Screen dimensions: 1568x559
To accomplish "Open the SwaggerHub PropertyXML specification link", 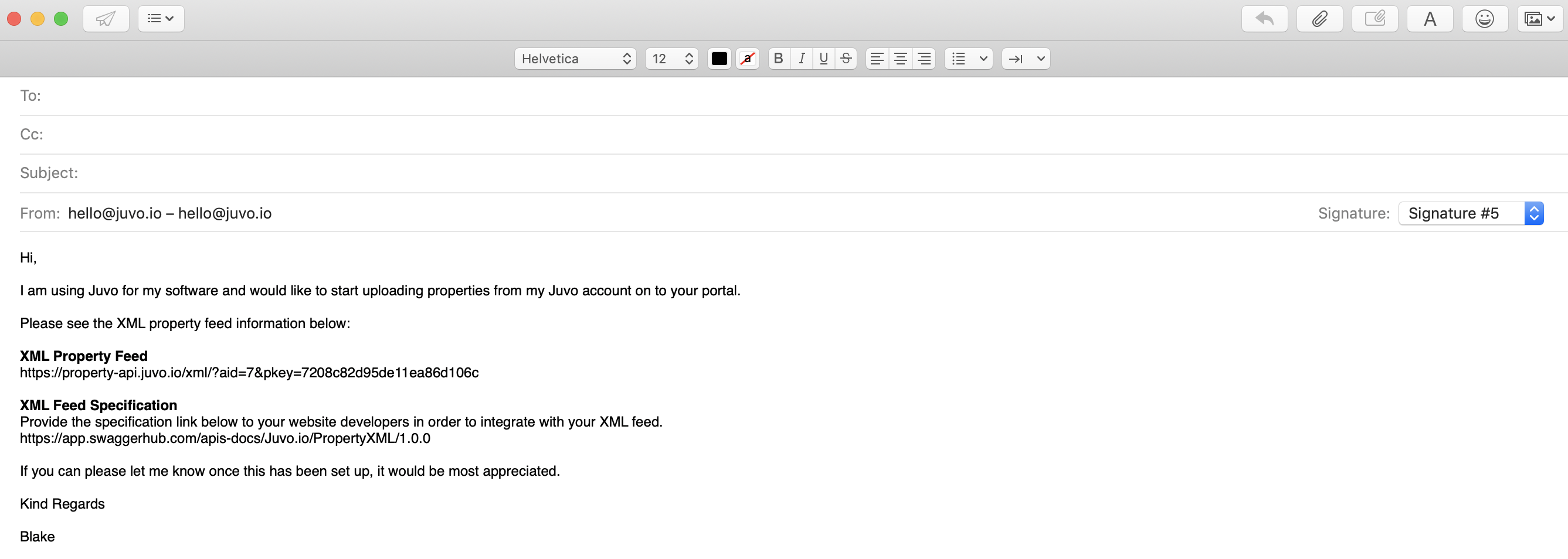I will coord(225,438).
